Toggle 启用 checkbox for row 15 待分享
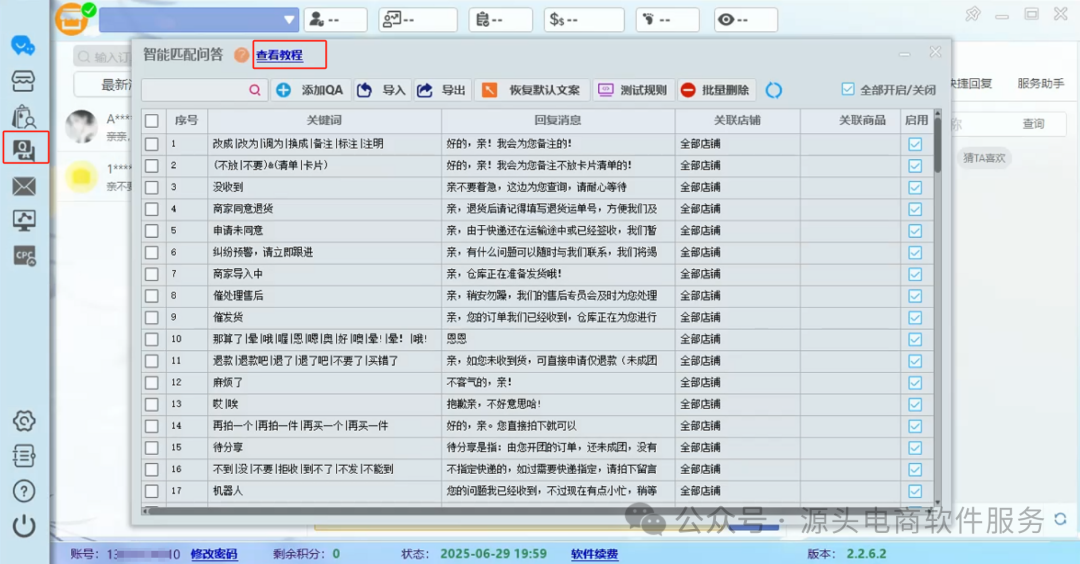The image size is (1080, 564). click(x=915, y=448)
